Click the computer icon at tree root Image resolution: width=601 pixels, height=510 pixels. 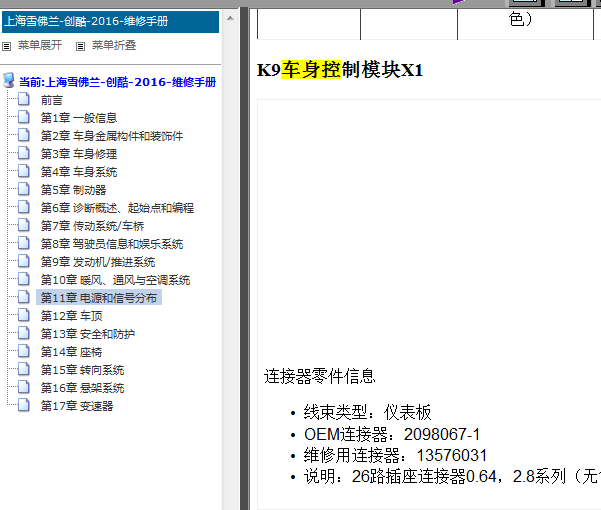coord(9,80)
